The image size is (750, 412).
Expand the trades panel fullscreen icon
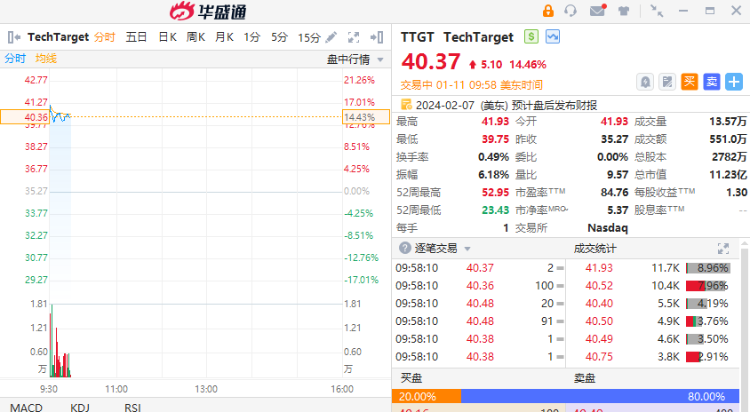click(723, 248)
